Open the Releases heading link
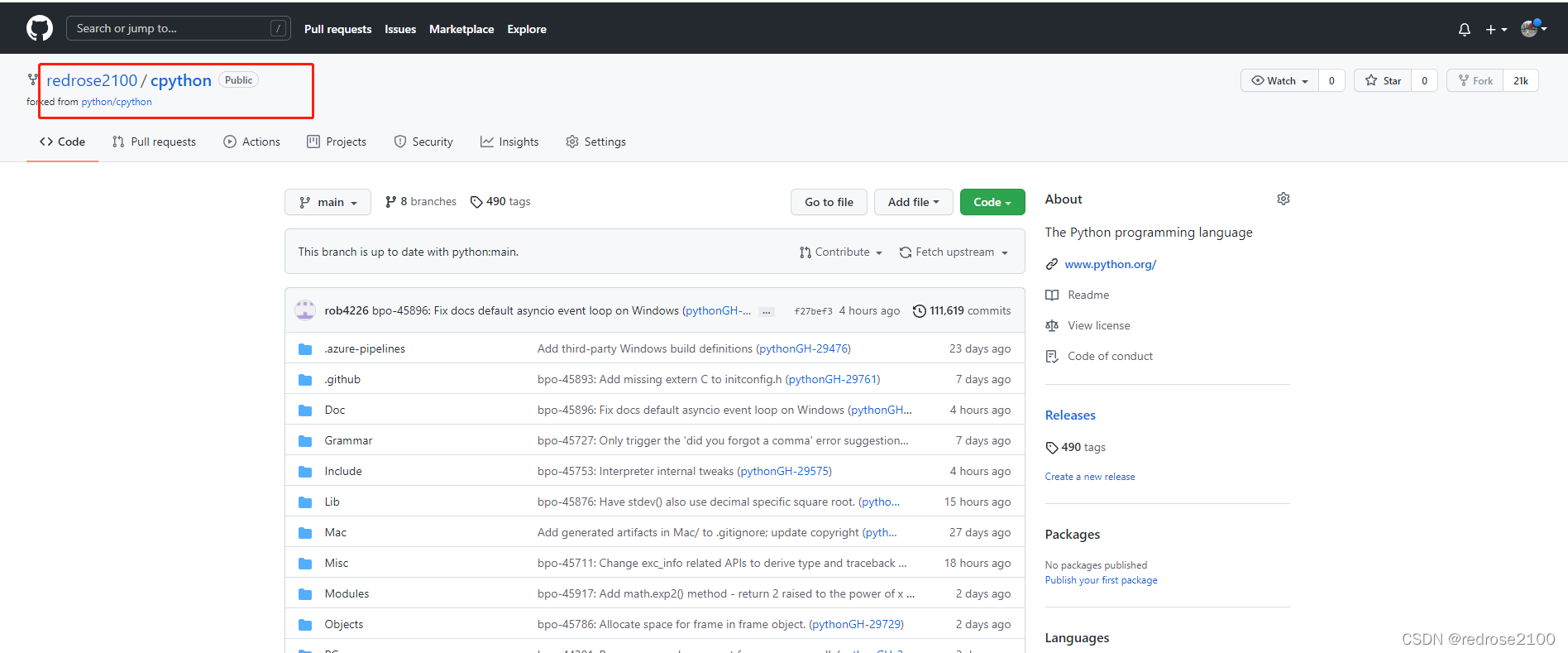The width and height of the screenshot is (1568, 653). (1070, 415)
